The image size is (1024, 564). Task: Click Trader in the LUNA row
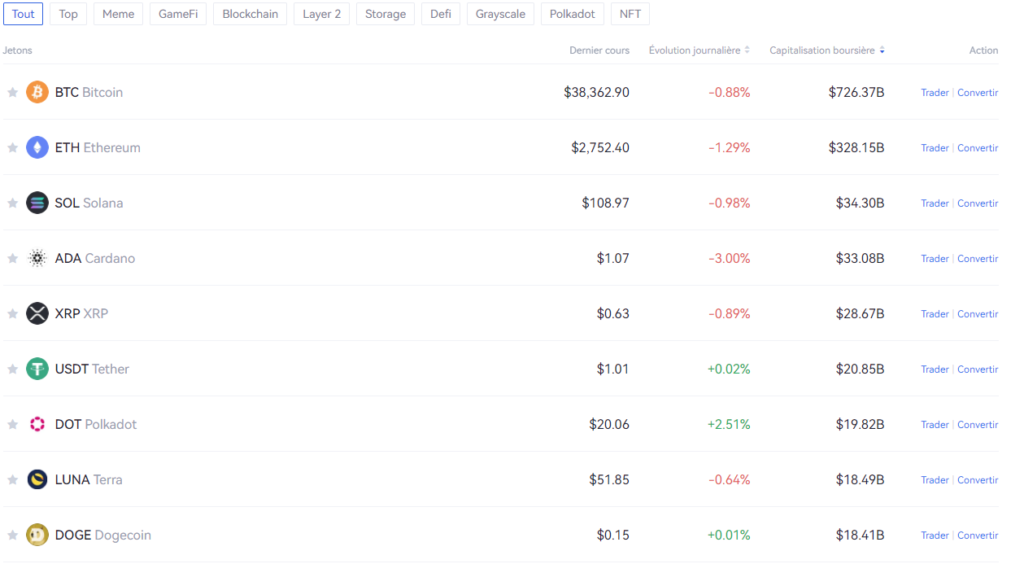[935, 480]
